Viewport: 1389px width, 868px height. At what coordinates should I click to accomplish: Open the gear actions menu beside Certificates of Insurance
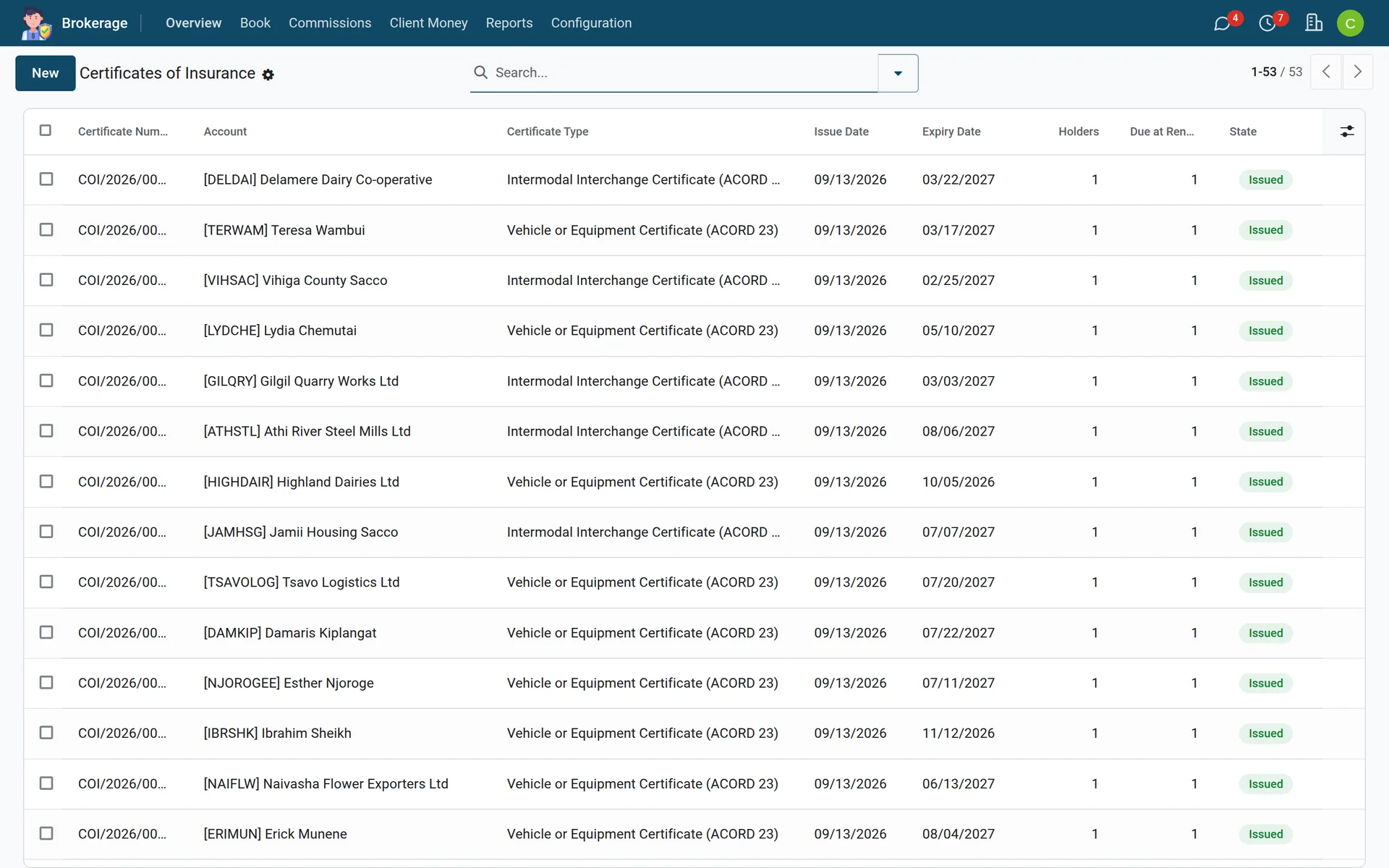coord(268,75)
